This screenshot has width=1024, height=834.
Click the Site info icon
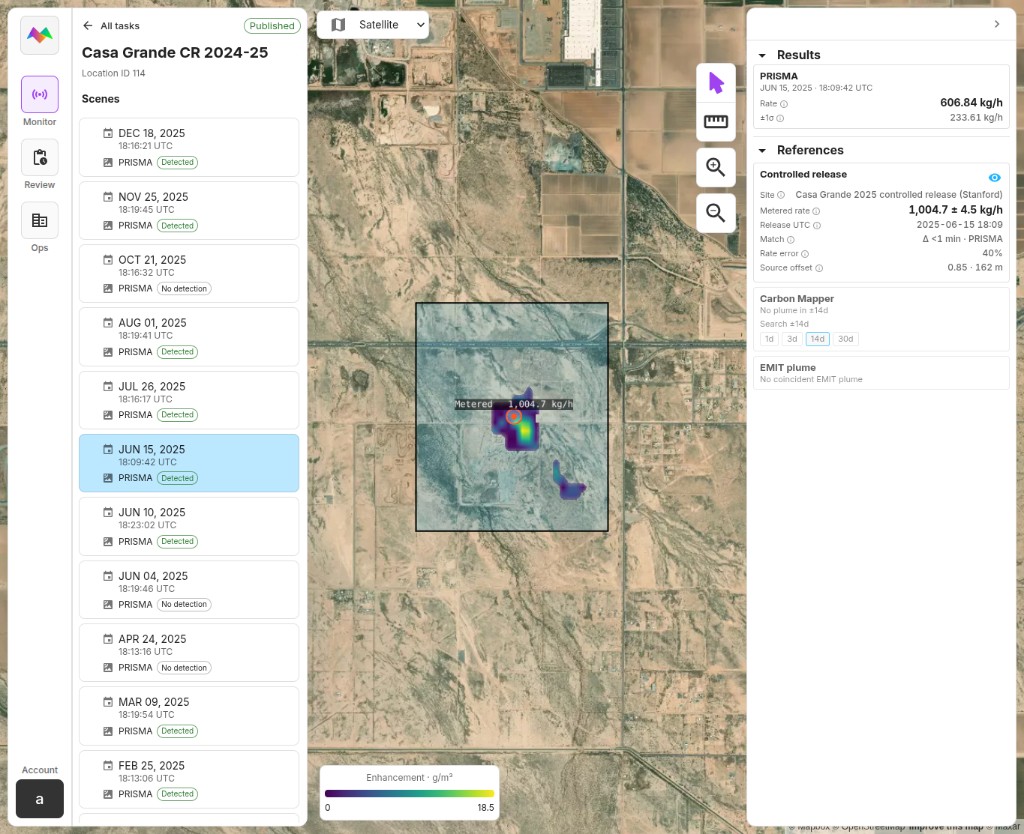780,195
